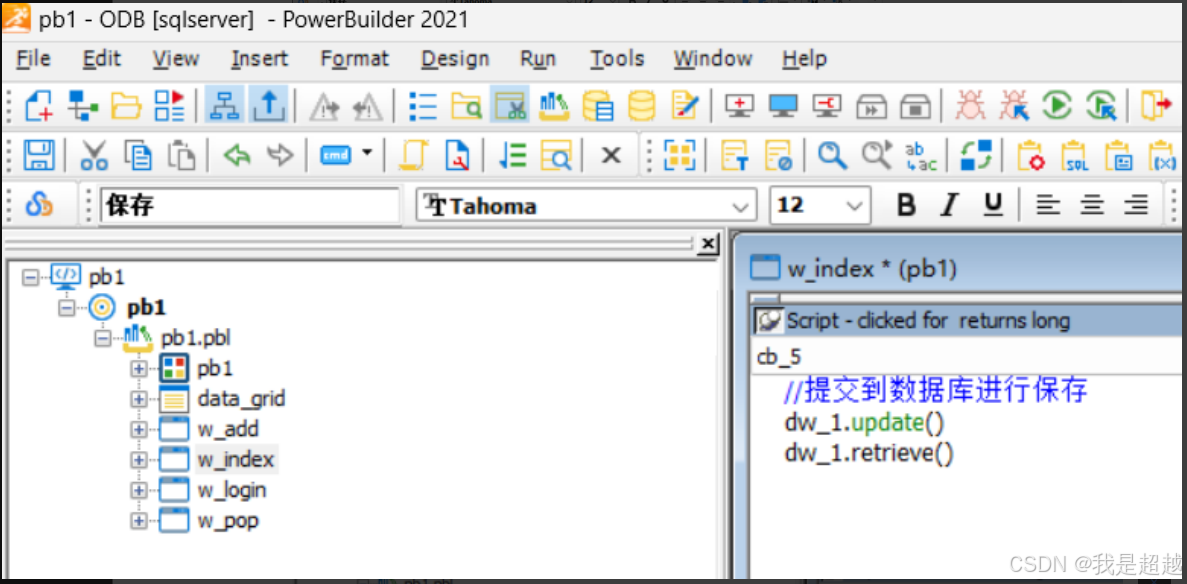Viewport: 1187px width, 584px height.
Task: Toggle bold formatting
Action: coord(906,205)
